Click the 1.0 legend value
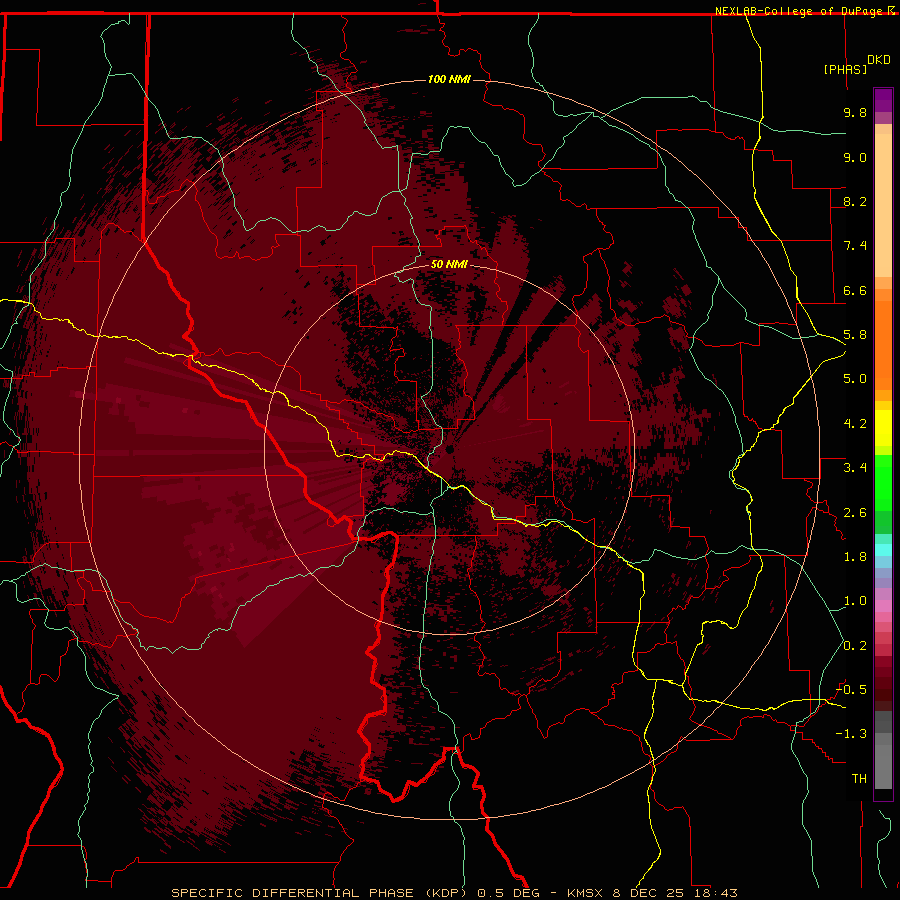Image resolution: width=900 pixels, height=900 pixels. coord(855,601)
